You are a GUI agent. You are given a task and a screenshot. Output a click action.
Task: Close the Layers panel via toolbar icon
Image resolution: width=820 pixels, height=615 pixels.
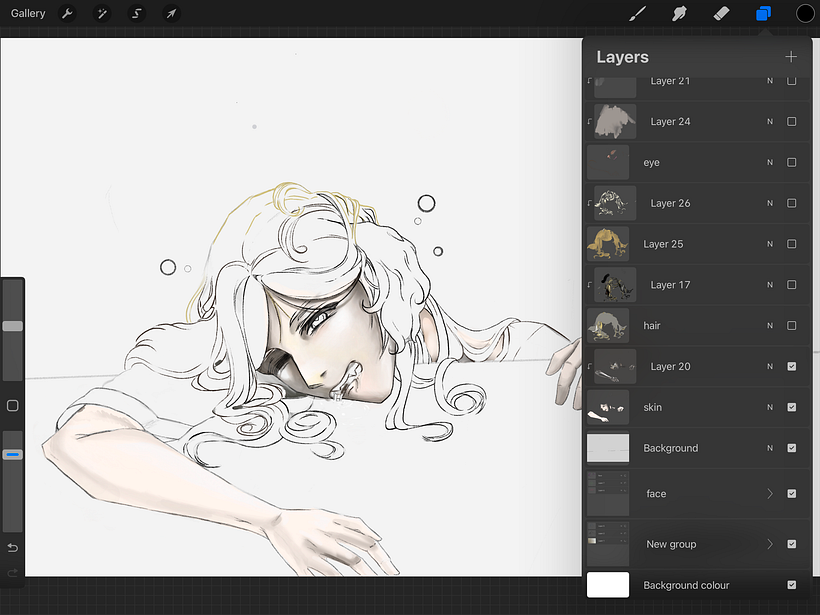point(764,14)
